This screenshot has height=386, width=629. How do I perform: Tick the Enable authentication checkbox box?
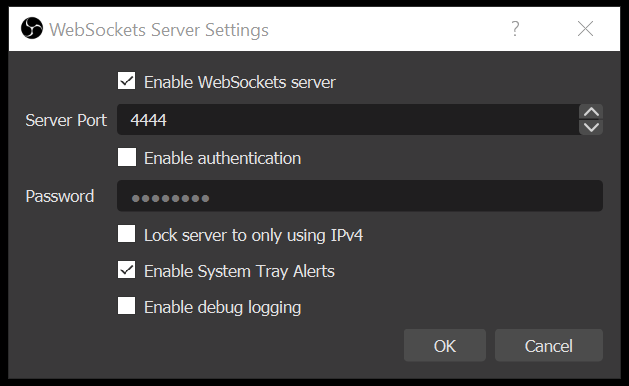coord(126,157)
